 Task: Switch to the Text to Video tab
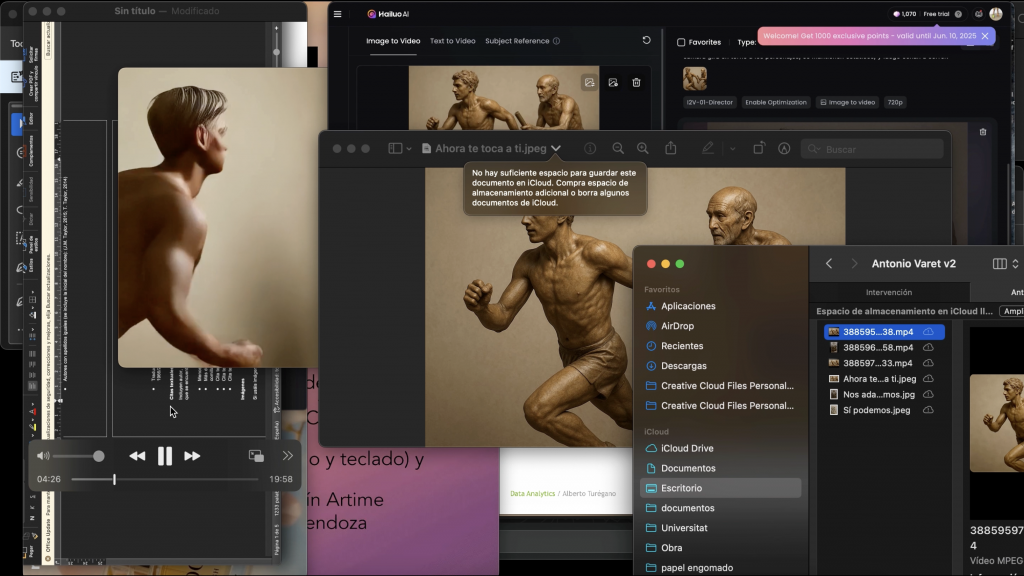(x=452, y=41)
